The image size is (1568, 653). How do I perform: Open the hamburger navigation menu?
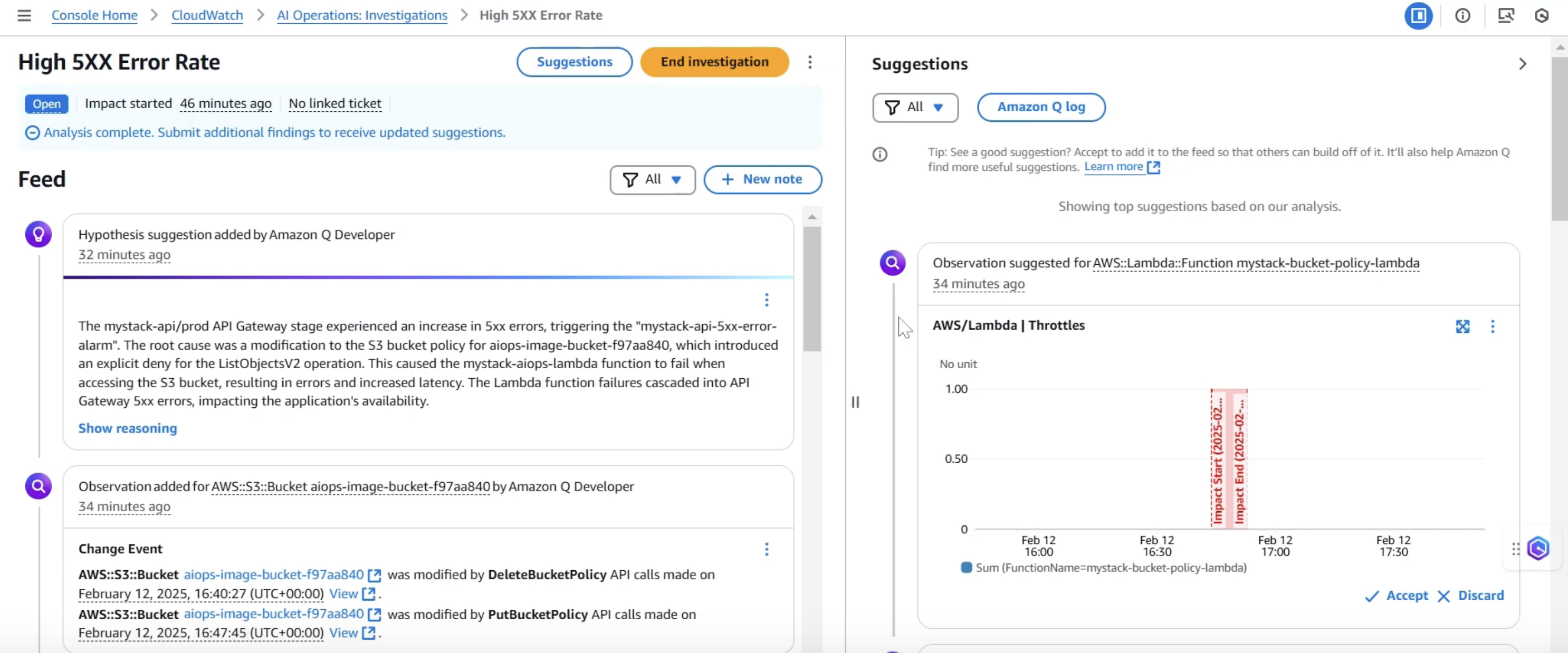point(24,15)
